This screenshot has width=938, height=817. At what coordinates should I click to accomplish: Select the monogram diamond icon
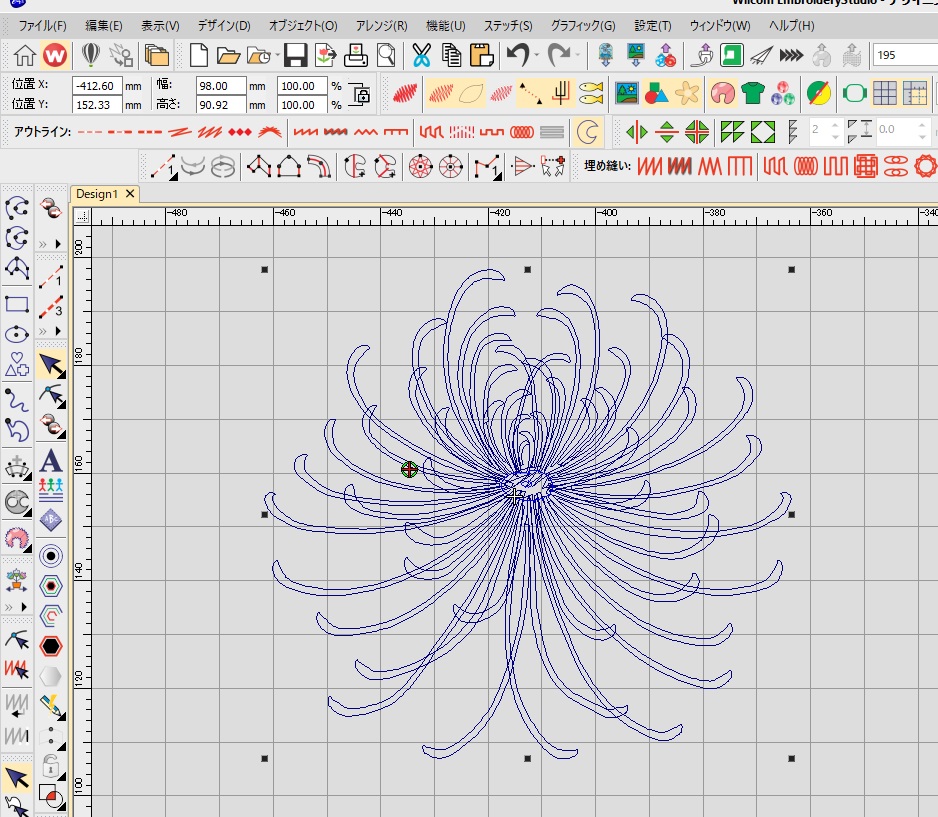[51, 520]
